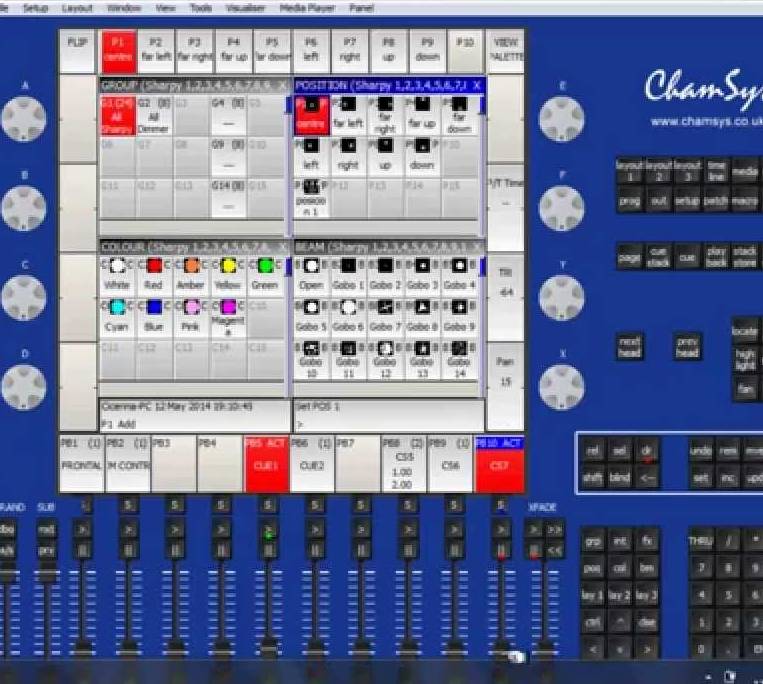Toggle the S select button above PB10
The height and width of the screenshot is (684, 763).
coord(500,505)
